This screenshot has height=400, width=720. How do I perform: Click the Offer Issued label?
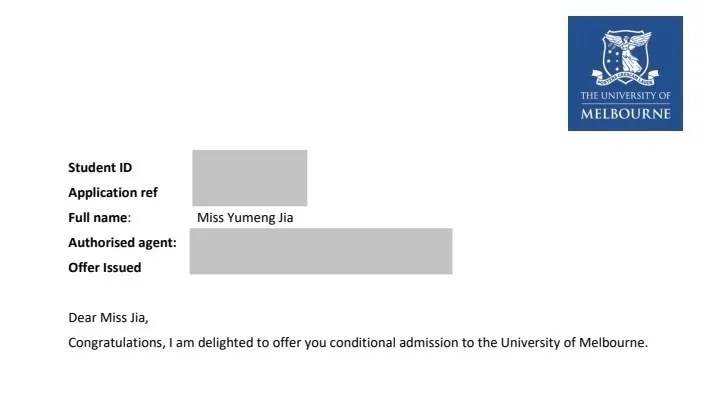click(105, 267)
